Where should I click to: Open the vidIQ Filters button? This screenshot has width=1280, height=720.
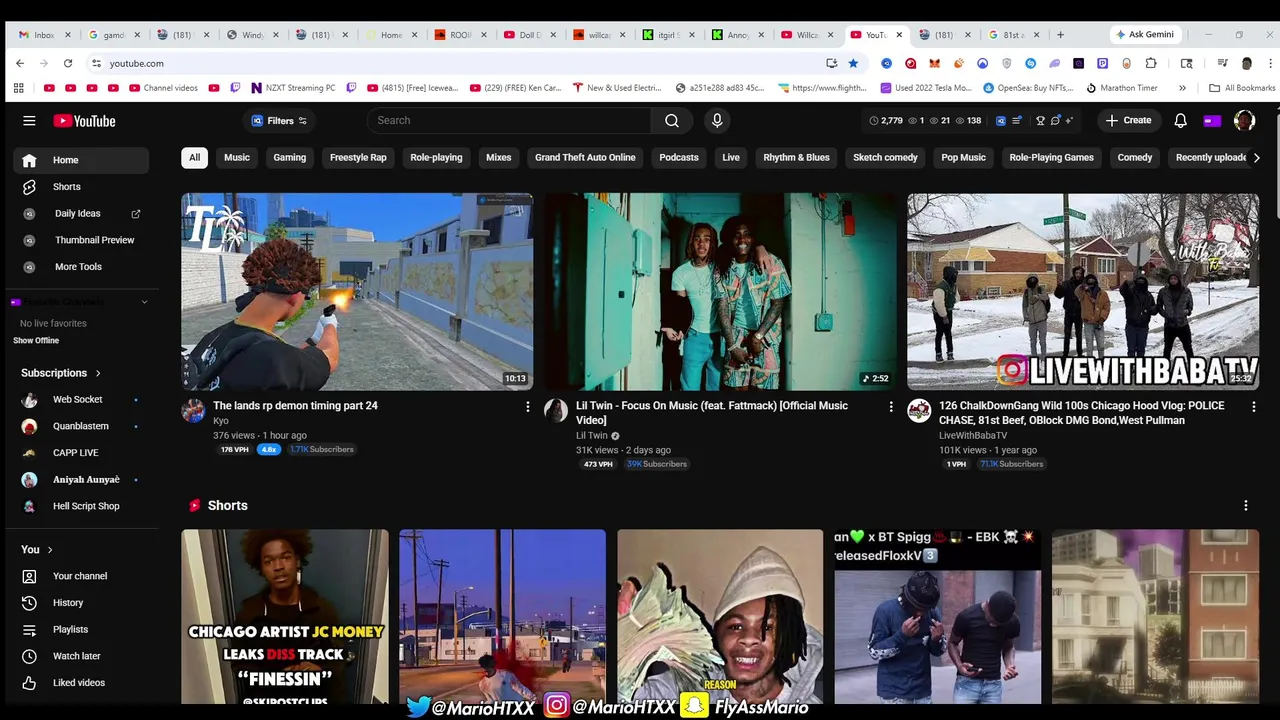[x=279, y=121]
